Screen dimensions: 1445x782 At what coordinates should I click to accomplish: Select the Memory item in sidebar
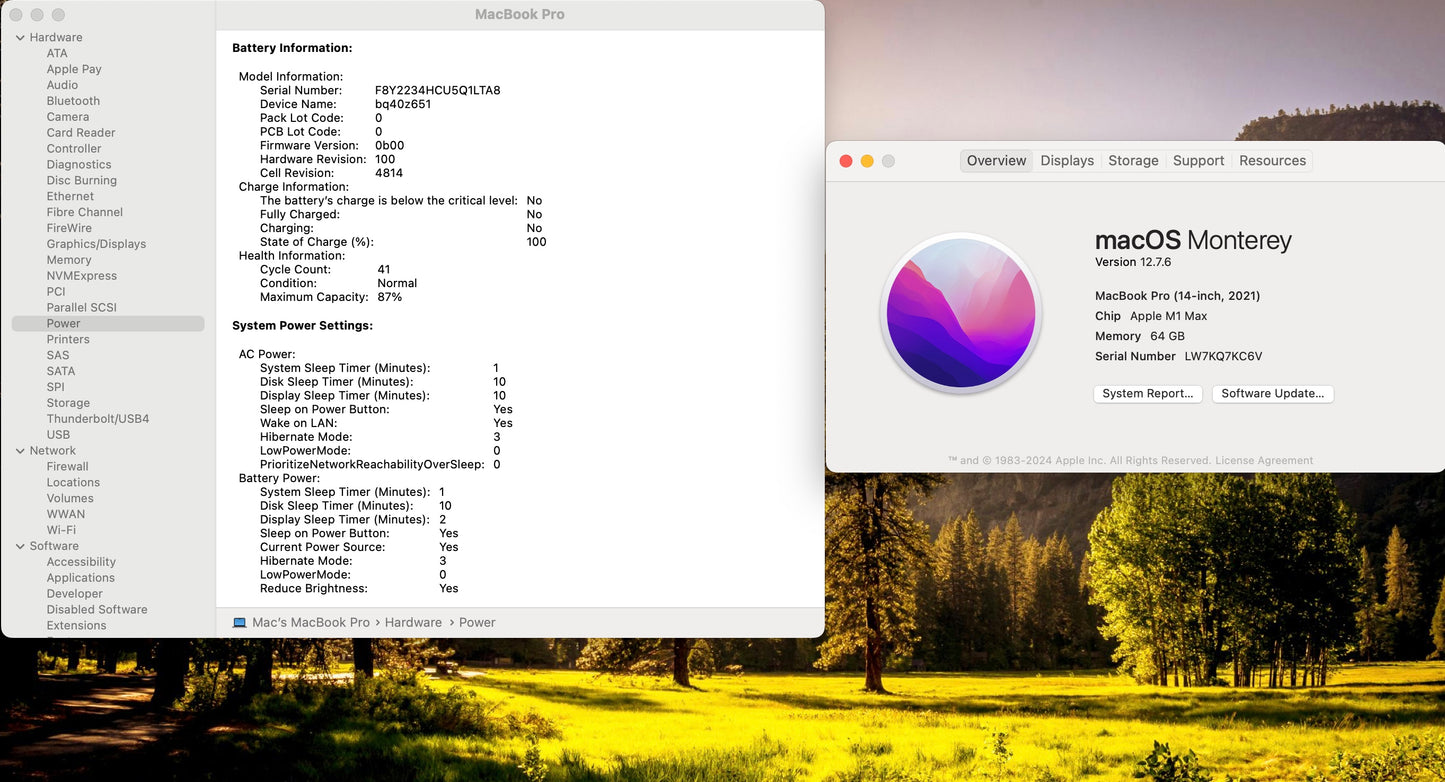click(x=69, y=260)
